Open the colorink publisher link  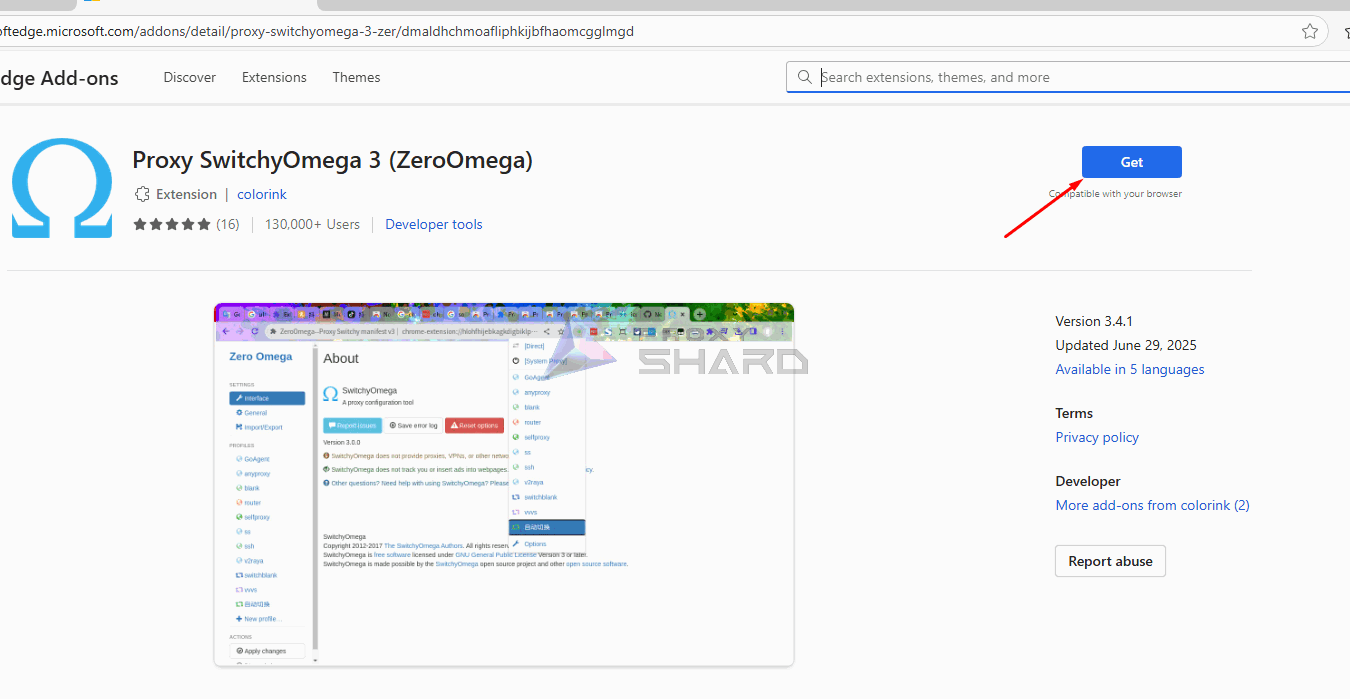click(262, 194)
